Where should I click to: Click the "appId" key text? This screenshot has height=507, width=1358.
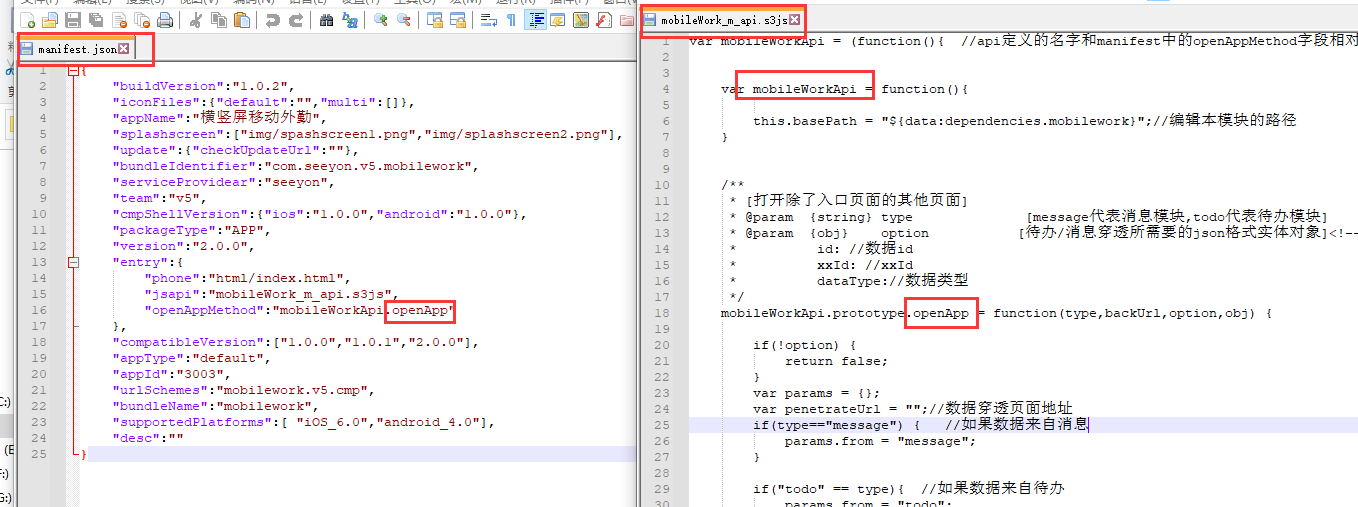[140, 375]
